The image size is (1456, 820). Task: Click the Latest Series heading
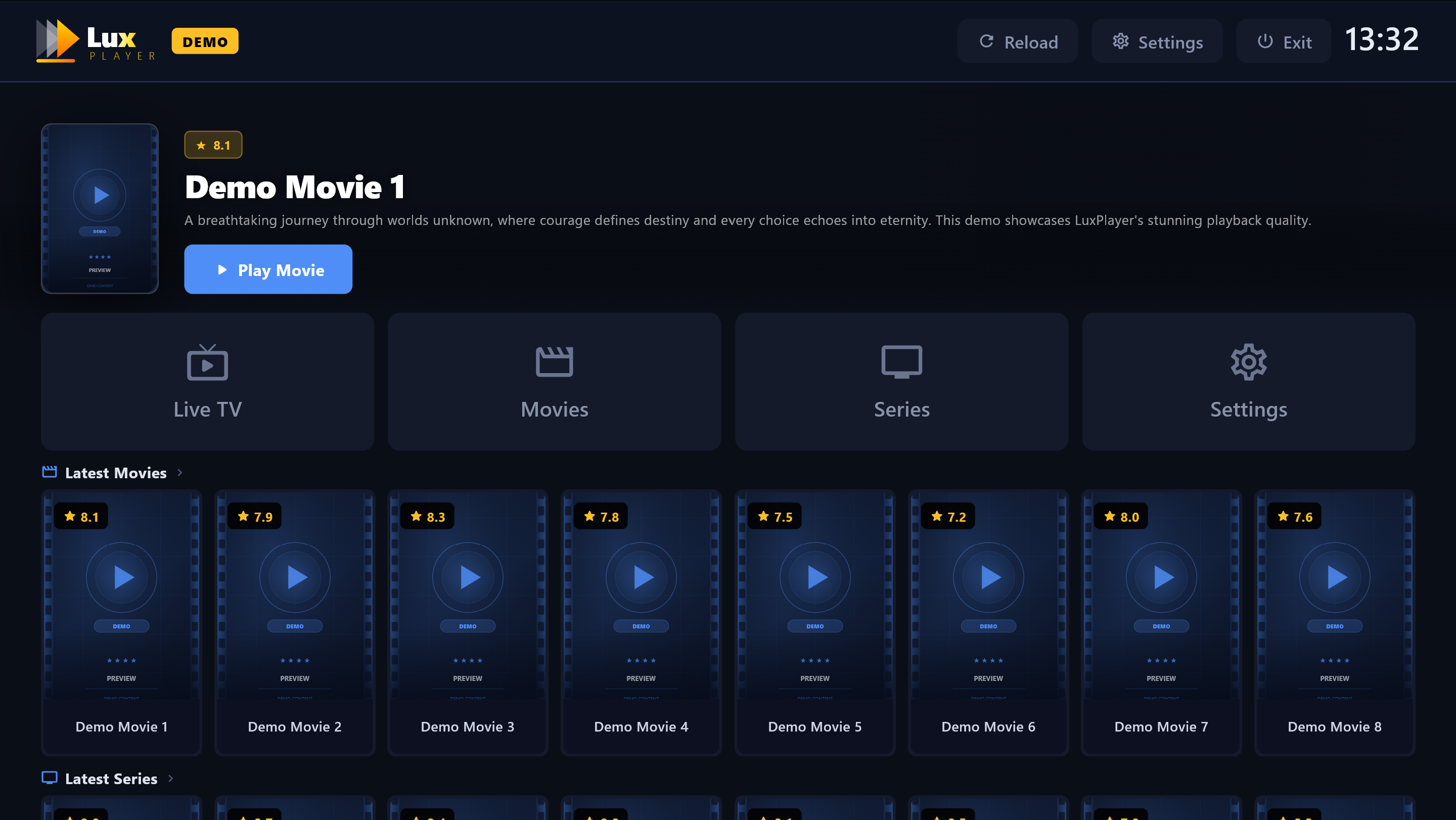coord(111,779)
